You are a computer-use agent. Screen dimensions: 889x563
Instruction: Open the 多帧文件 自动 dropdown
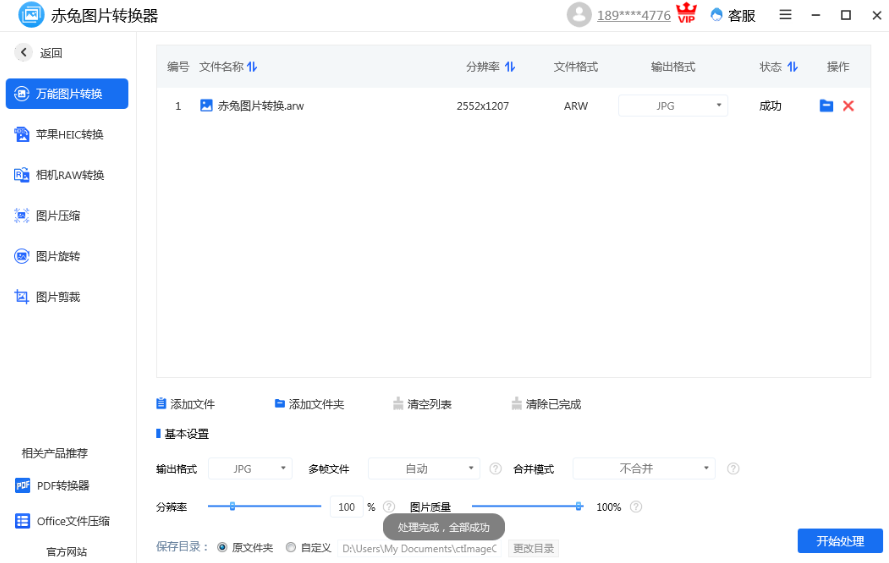424,469
